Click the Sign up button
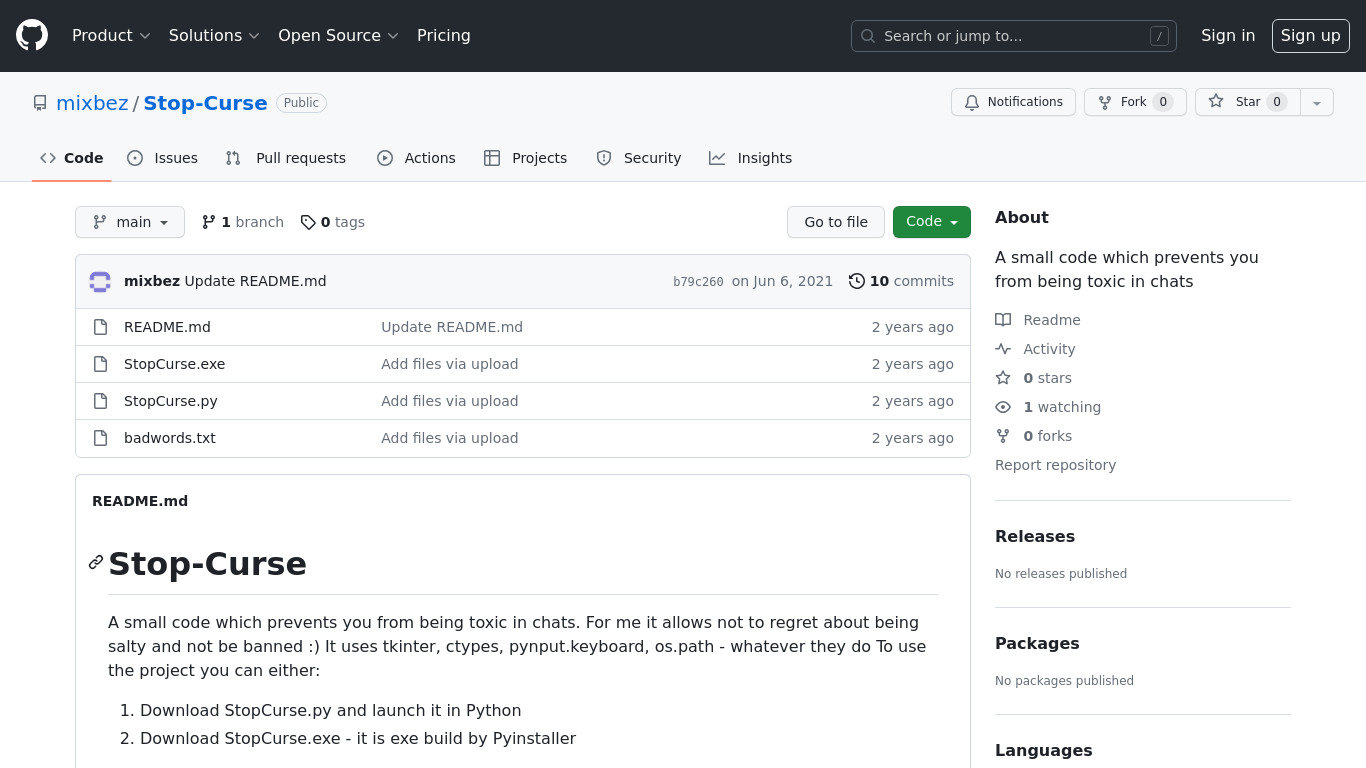Screen dimensions: 1366x768 (x=1311, y=35)
